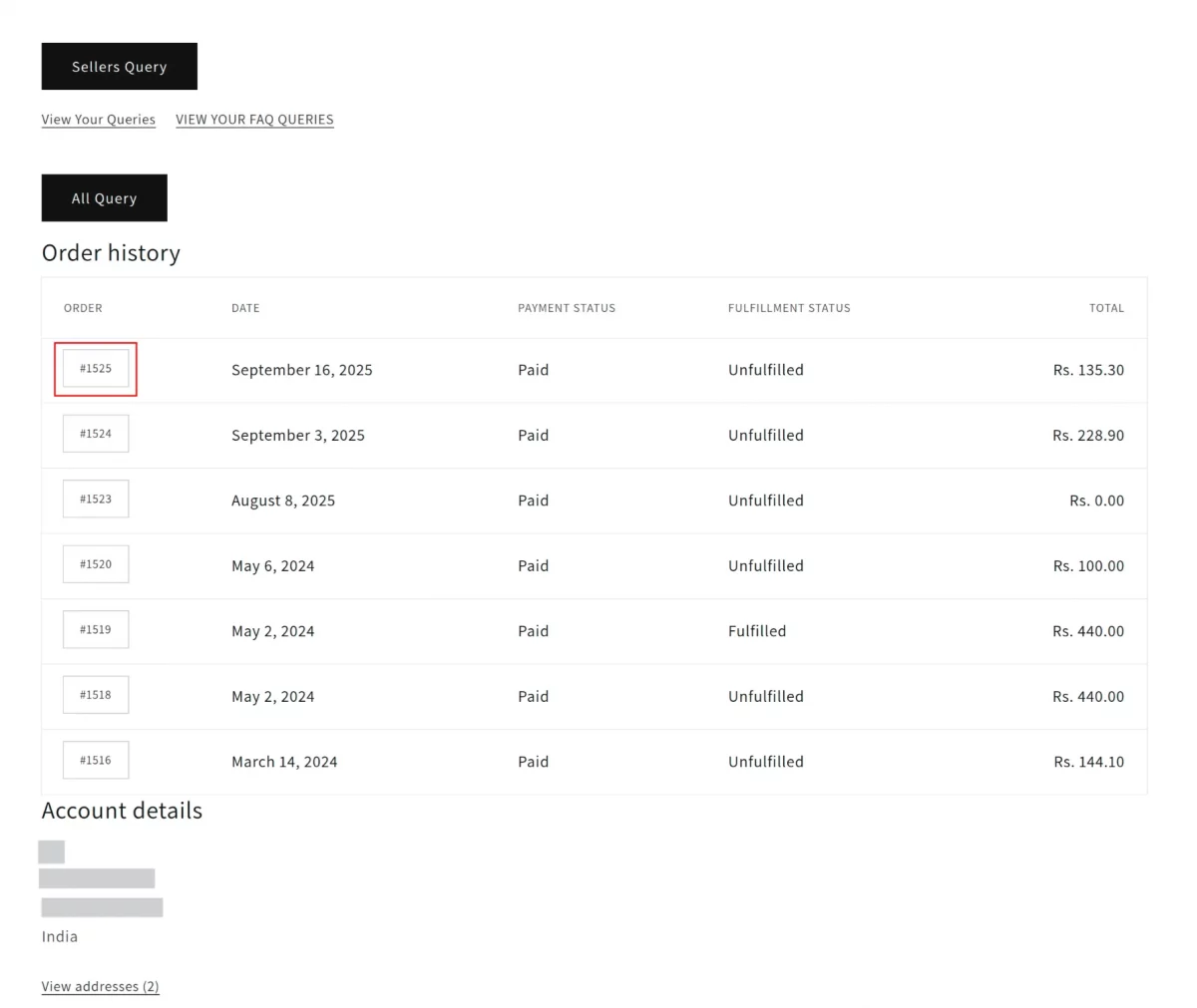Click the FULFILLMENT STATUS column header

tap(789, 308)
